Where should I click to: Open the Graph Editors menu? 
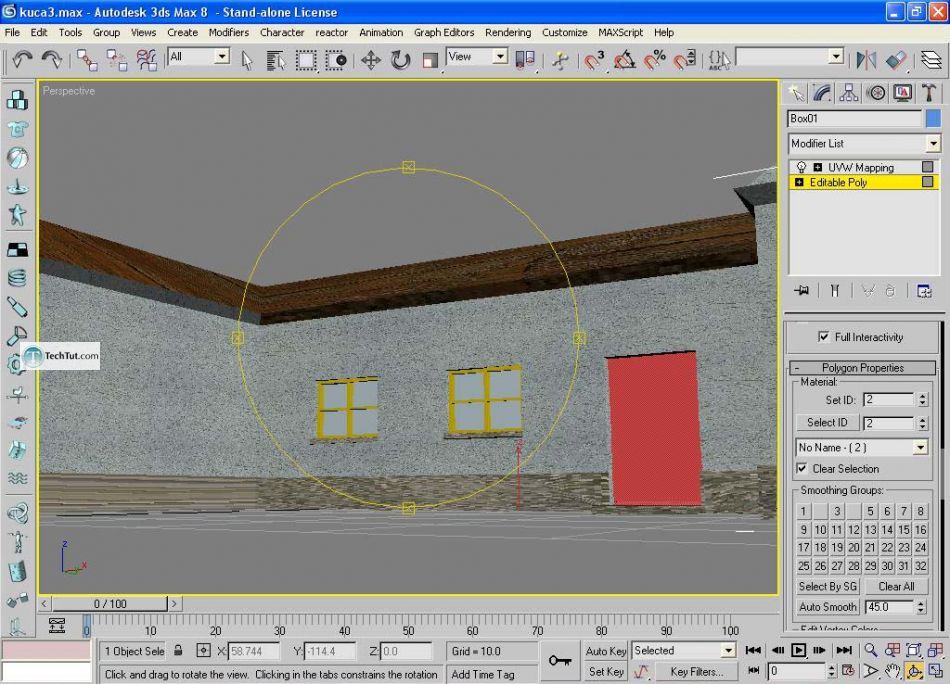tap(444, 32)
